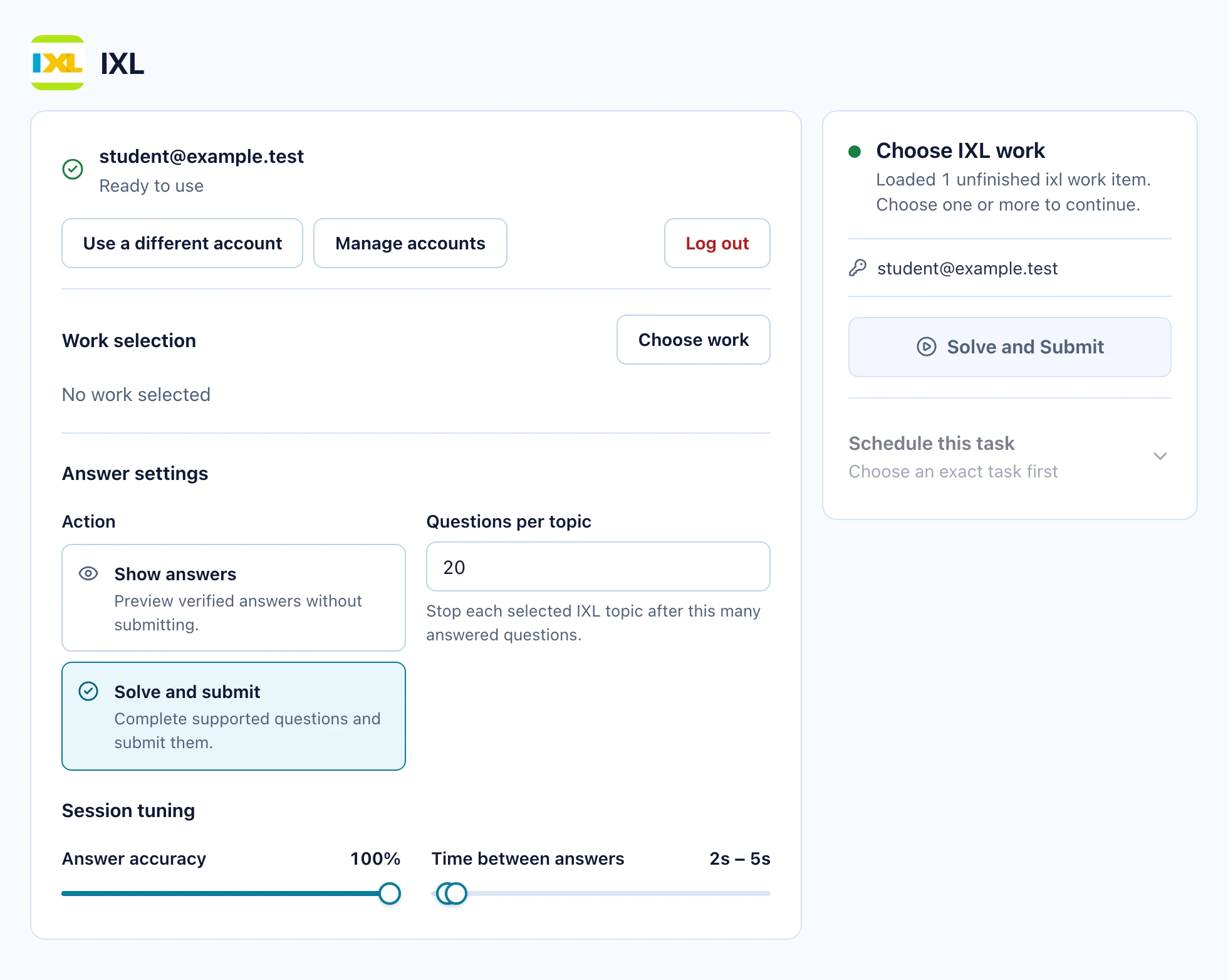Click the 'Choose IXL work' heading
Screen dimensions: 1228x980
pos(960,151)
